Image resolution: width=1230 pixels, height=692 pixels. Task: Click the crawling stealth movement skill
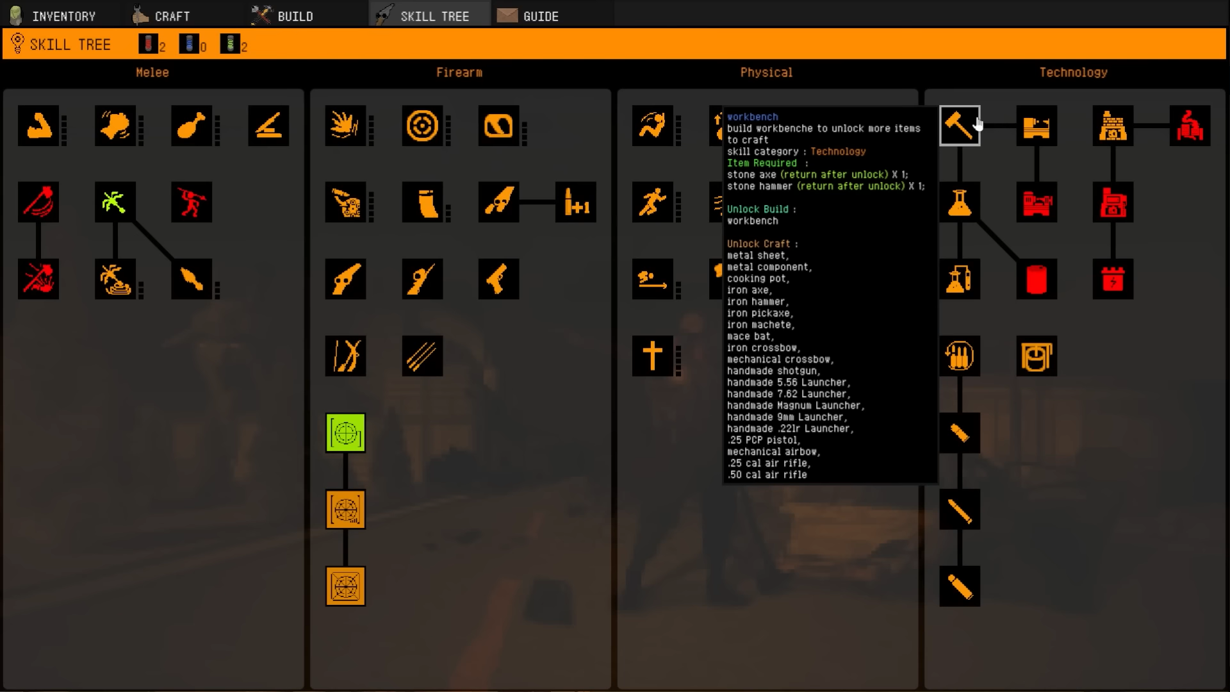652,279
